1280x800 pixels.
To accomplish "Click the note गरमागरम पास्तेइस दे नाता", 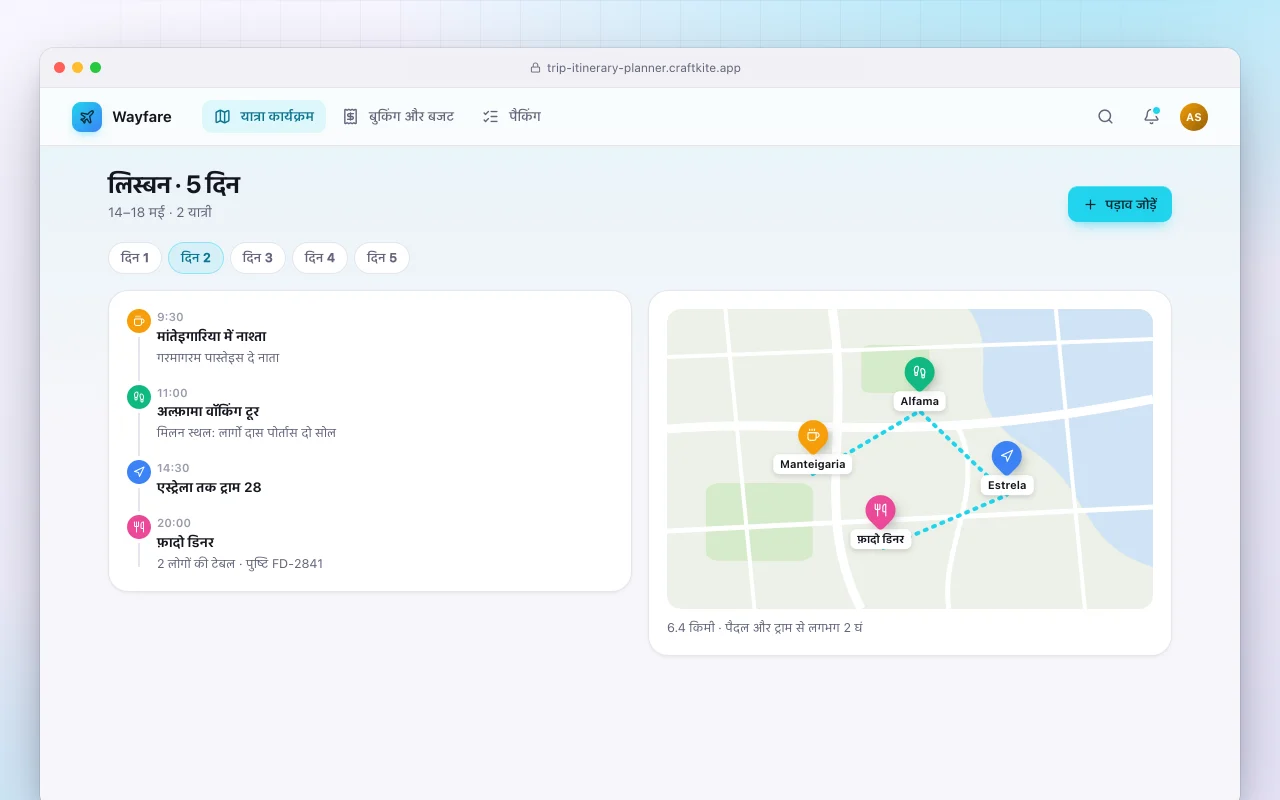I will point(218,358).
